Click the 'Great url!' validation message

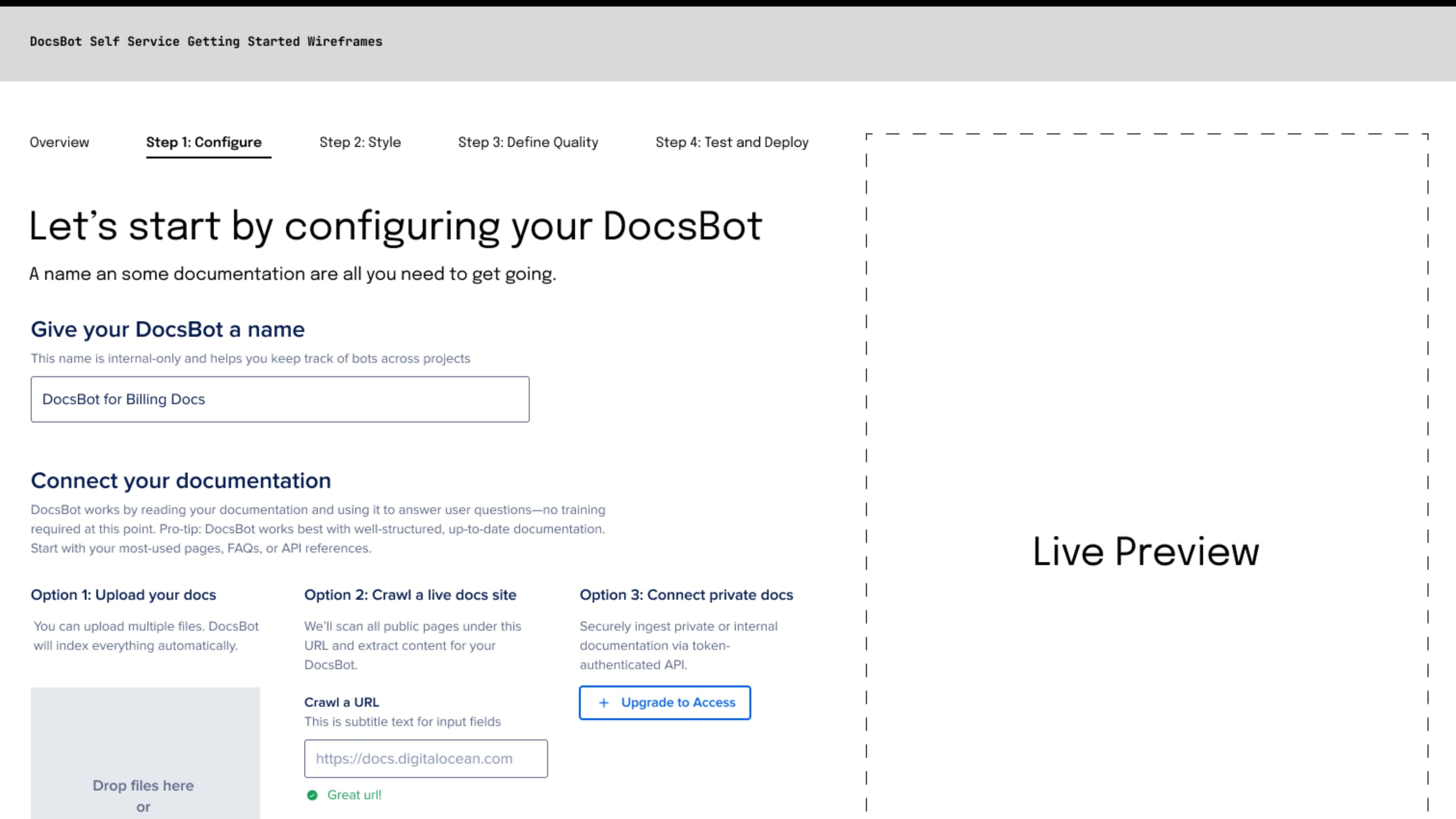pos(355,795)
